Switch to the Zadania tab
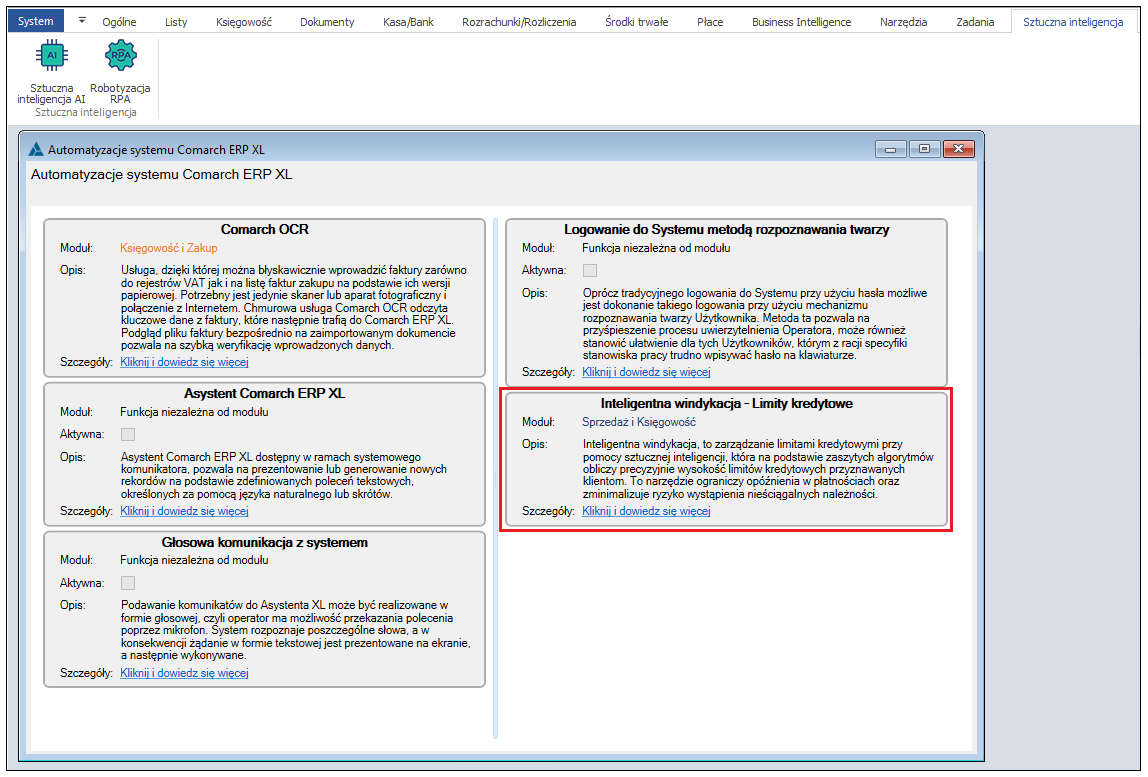The width and height of the screenshot is (1148, 777). point(975,22)
